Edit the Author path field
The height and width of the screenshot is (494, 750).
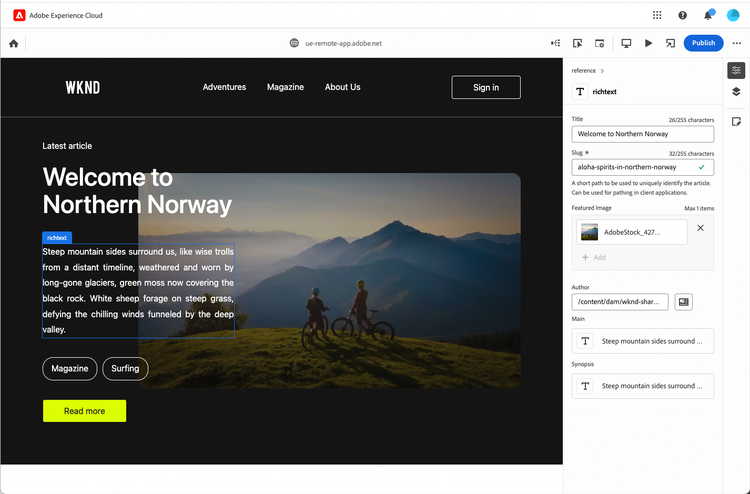(620, 302)
